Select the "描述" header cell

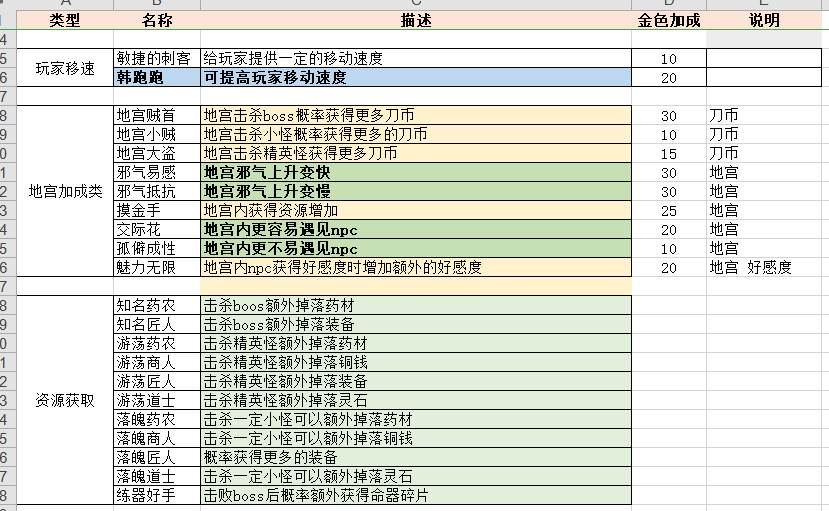coord(415,20)
